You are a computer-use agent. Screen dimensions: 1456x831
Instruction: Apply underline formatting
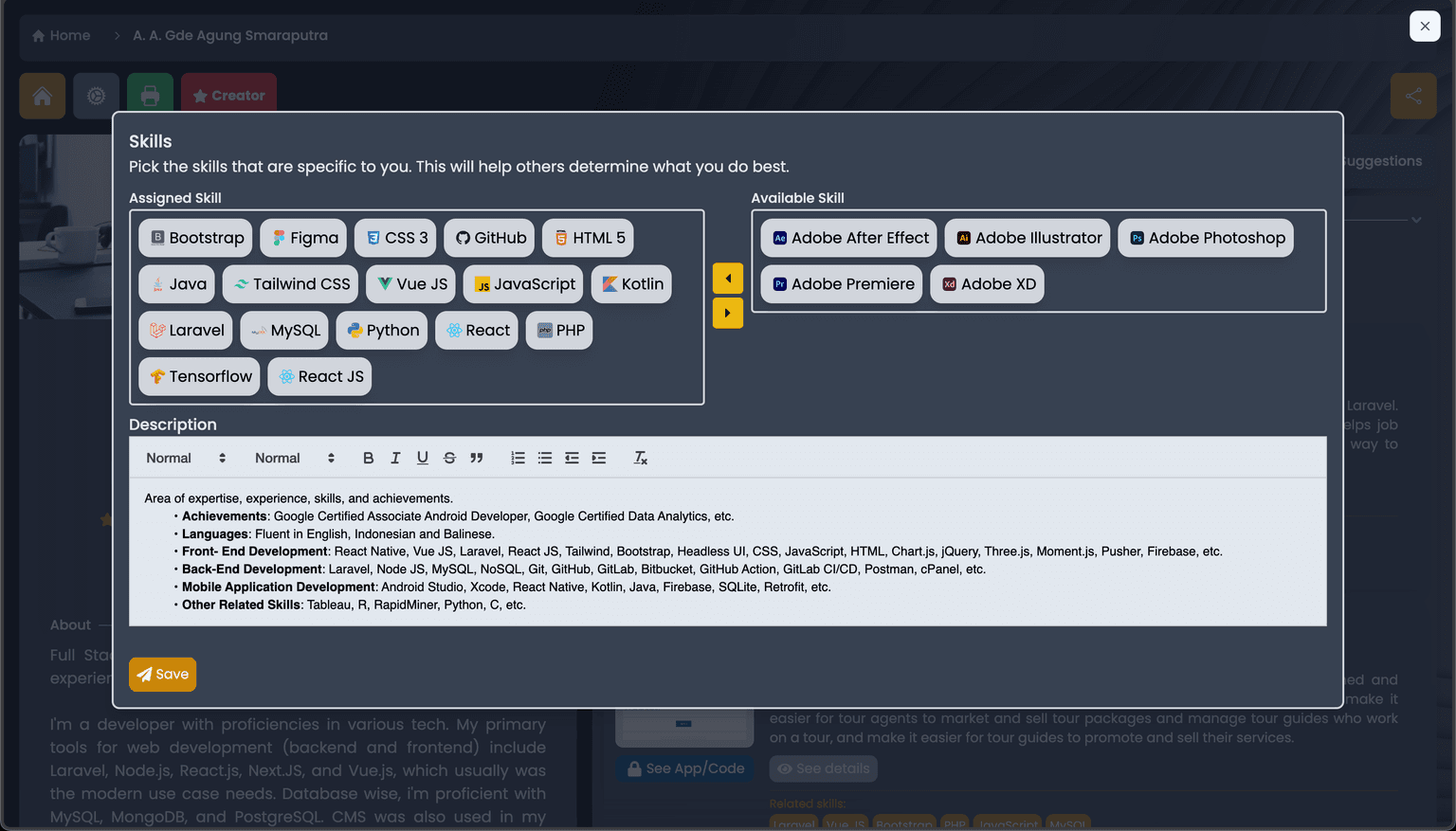click(x=422, y=458)
